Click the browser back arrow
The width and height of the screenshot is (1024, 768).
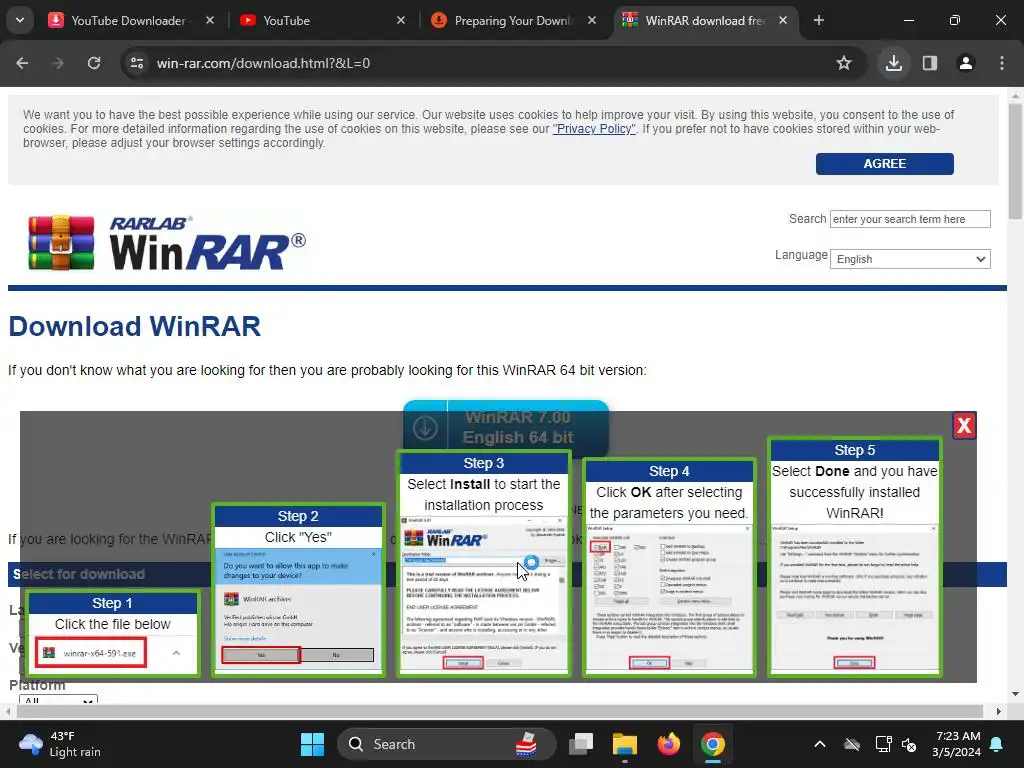pyautogui.click(x=22, y=63)
